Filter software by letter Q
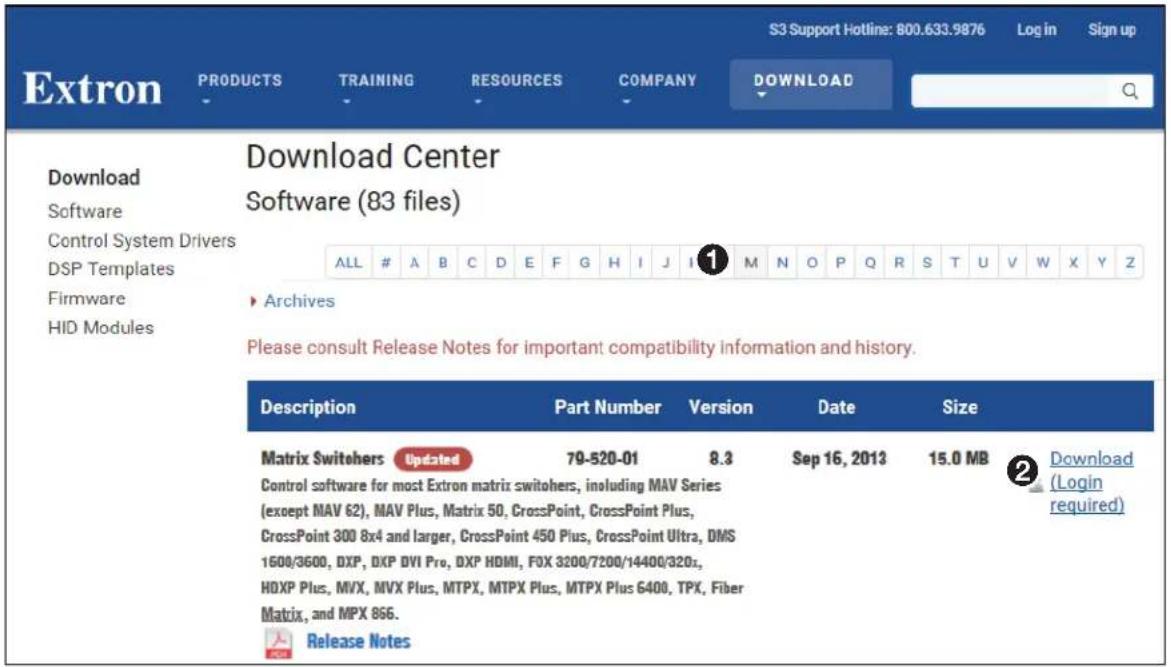 pyautogui.click(x=869, y=263)
